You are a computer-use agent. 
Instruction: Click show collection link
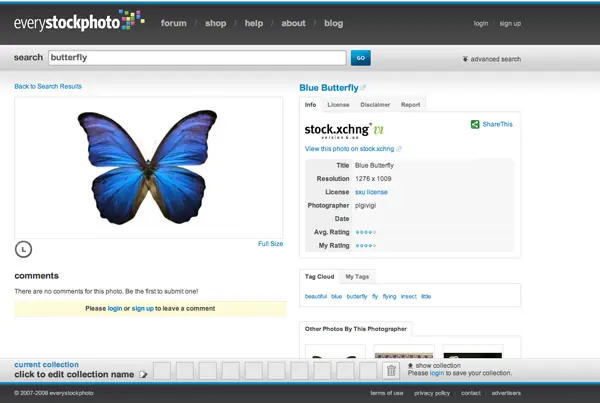(438, 365)
